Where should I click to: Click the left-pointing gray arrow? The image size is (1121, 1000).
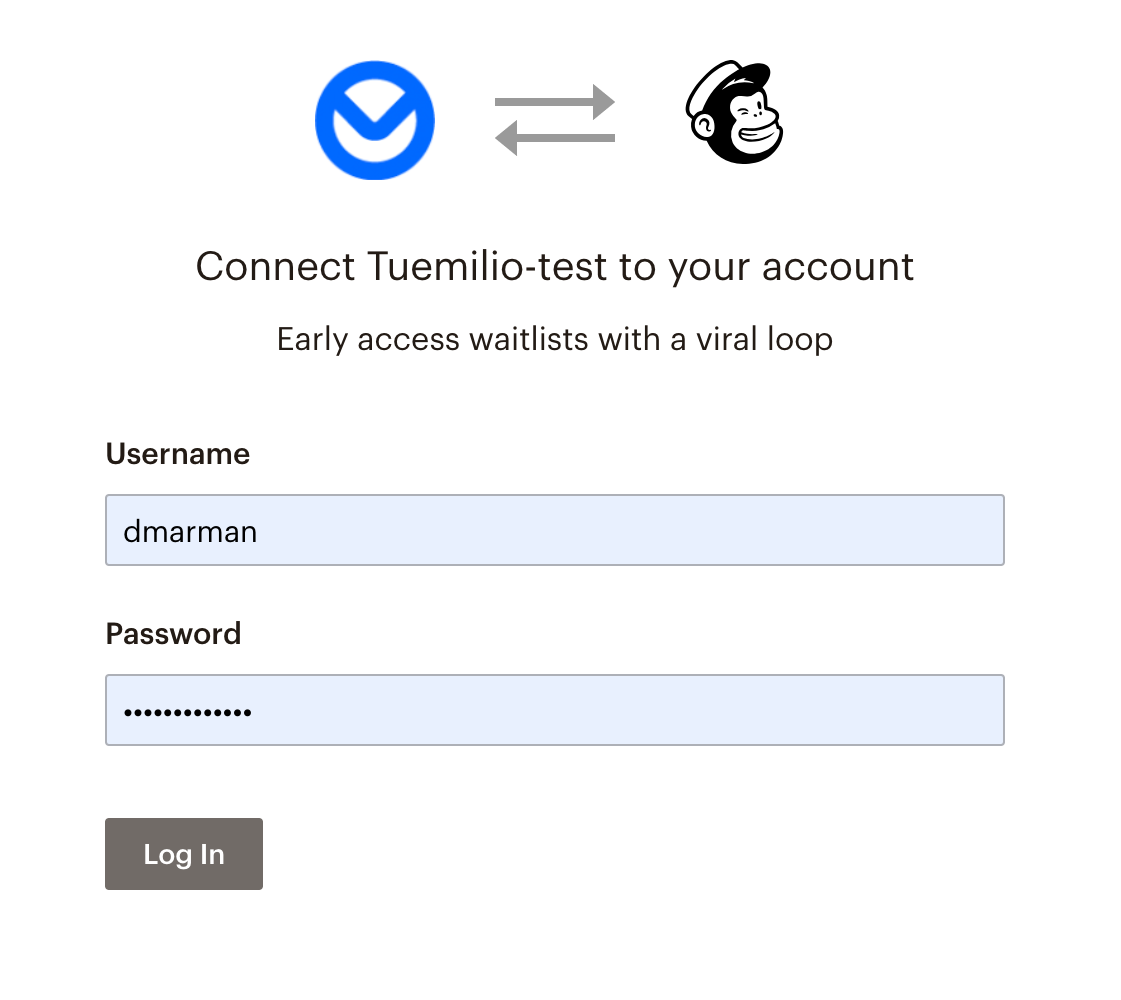(555, 138)
